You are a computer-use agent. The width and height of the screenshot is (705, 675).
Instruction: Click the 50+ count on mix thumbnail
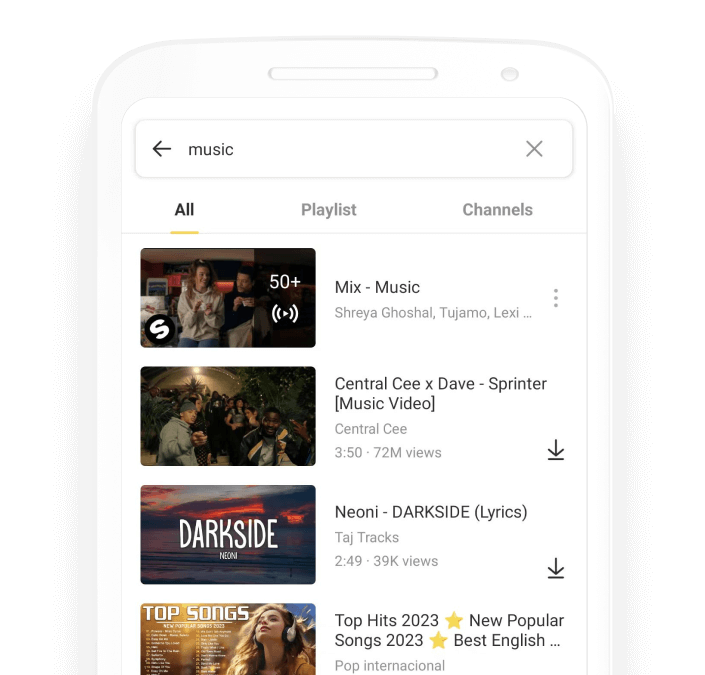[x=285, y=282]
